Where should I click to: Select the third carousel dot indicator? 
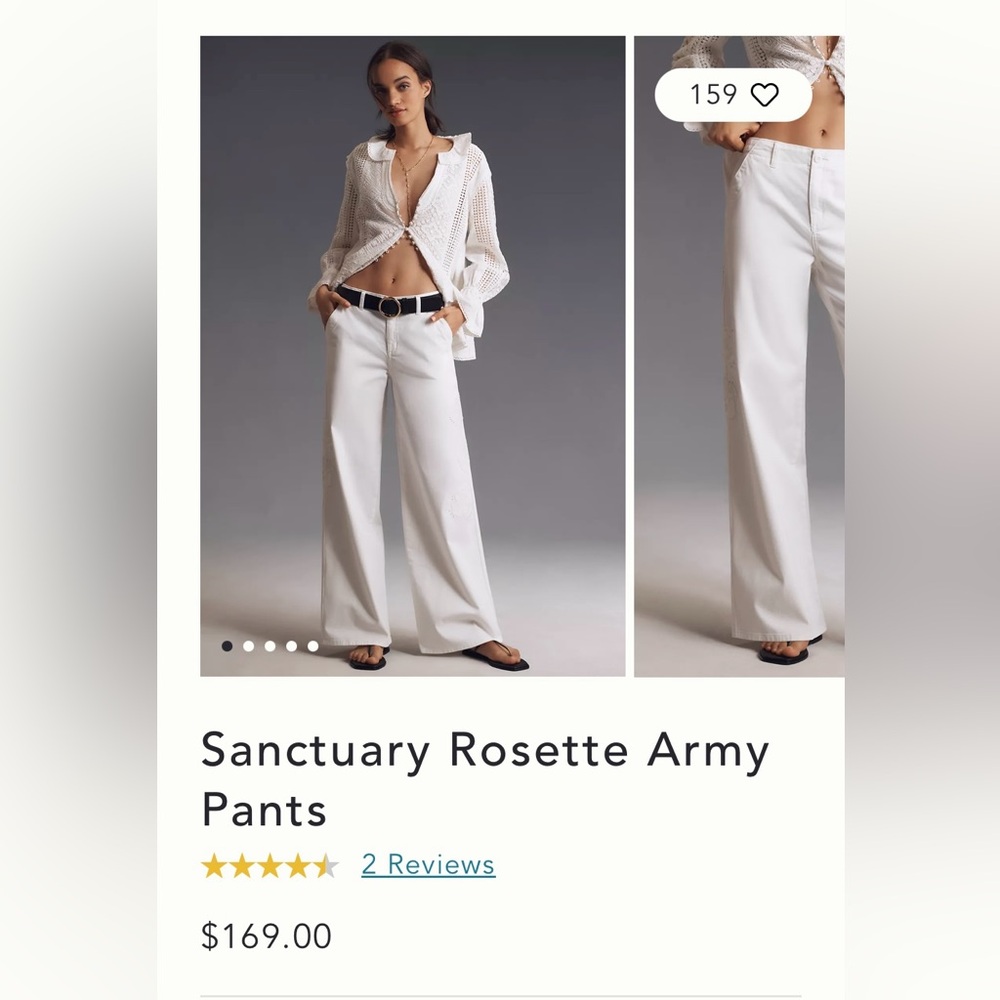click(x=272, y=648)
